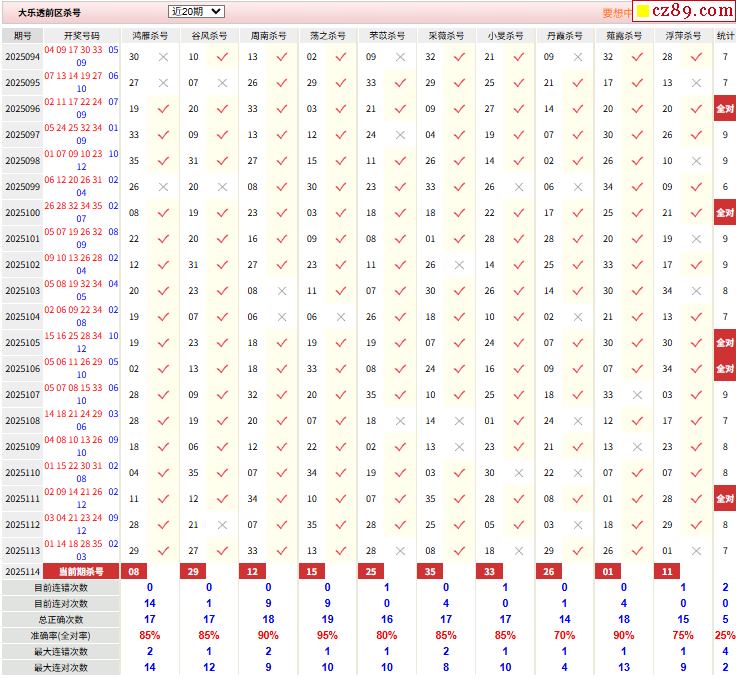Click the 2025113 period cell
The image size is (736, 678).
pyautogui.click(x=22, y=551)
